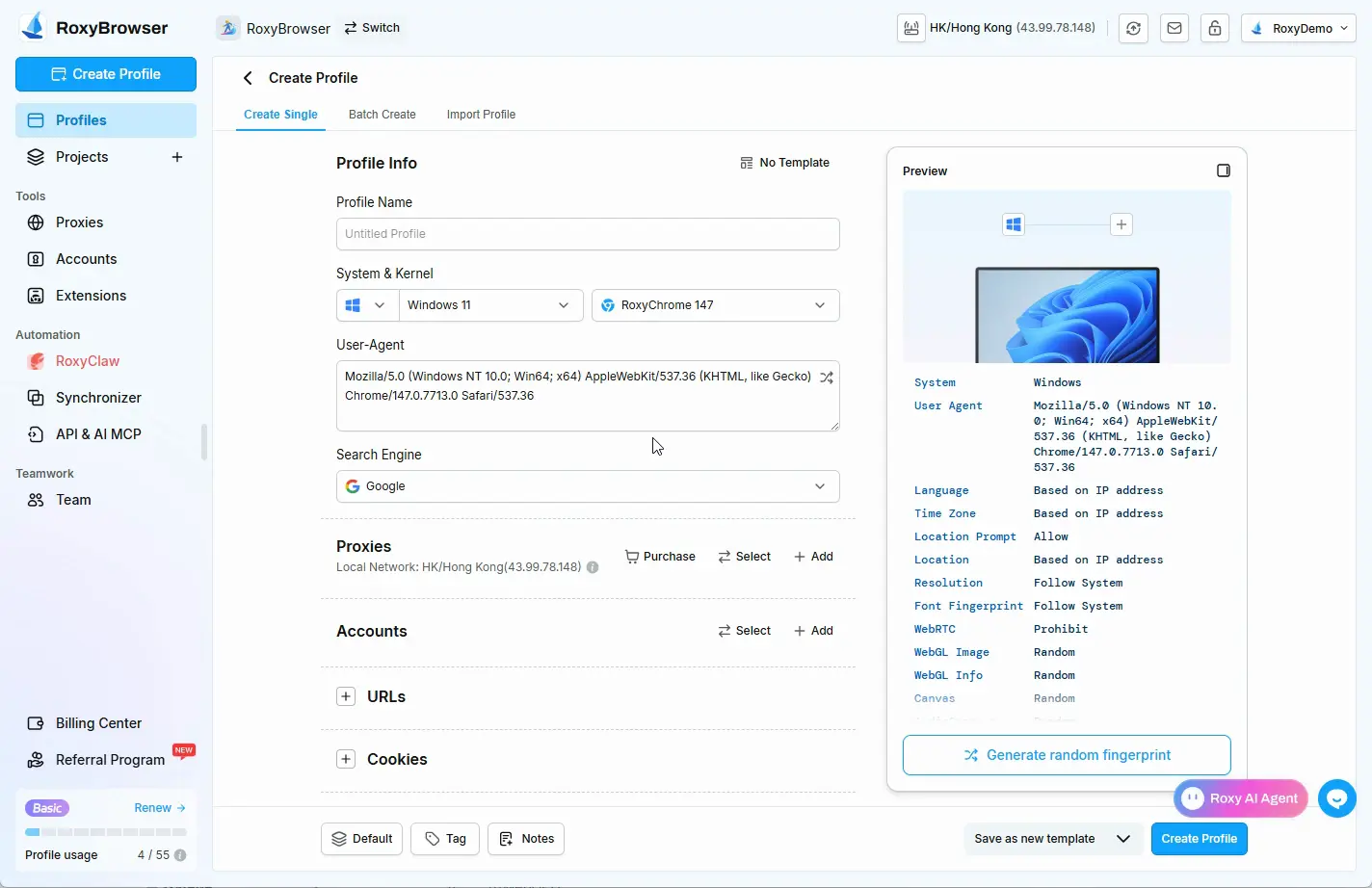Click the Profile usage info icon

(x=180, y=855)
